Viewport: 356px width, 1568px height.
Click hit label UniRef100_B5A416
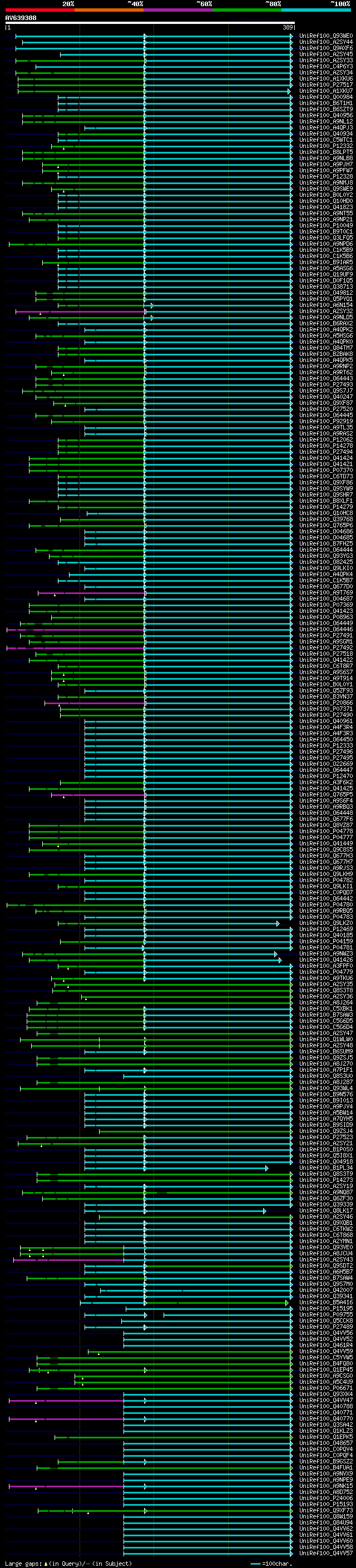click(326, 1303)
